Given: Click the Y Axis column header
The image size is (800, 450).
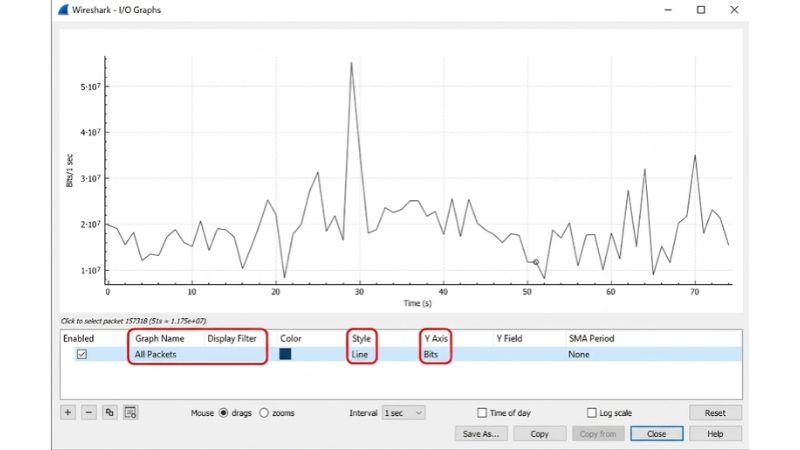Looking at the screenshot, I should coord(436,338).
